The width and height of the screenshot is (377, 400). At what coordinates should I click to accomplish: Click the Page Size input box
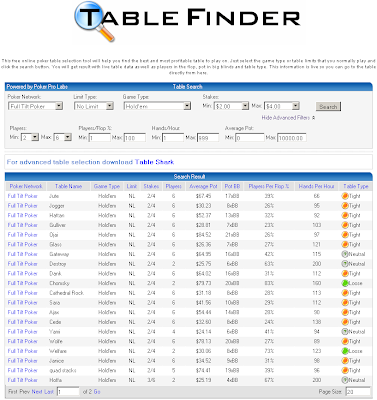click(358, 391)
